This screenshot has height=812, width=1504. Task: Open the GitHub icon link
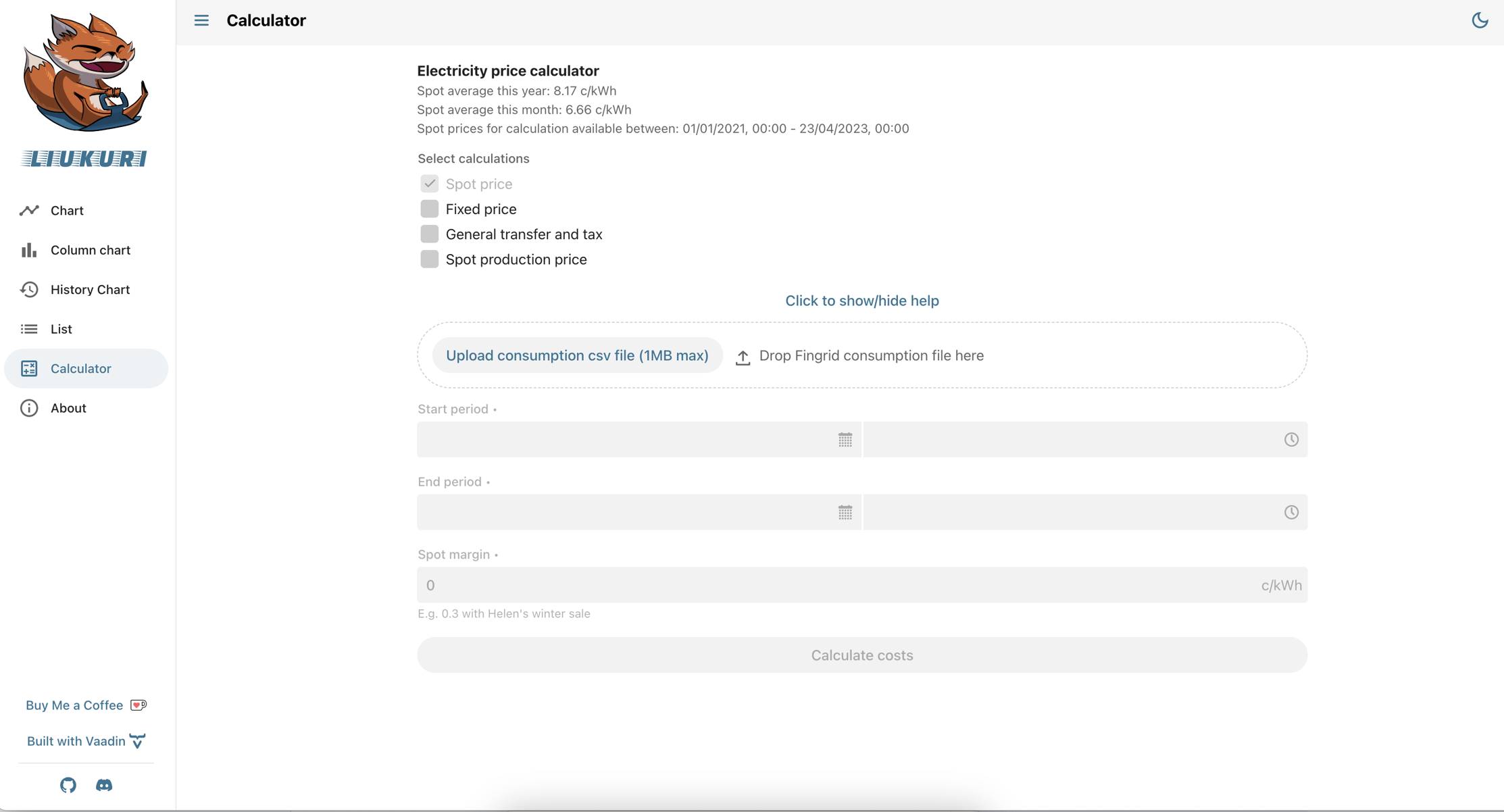(x=68, y=785)
